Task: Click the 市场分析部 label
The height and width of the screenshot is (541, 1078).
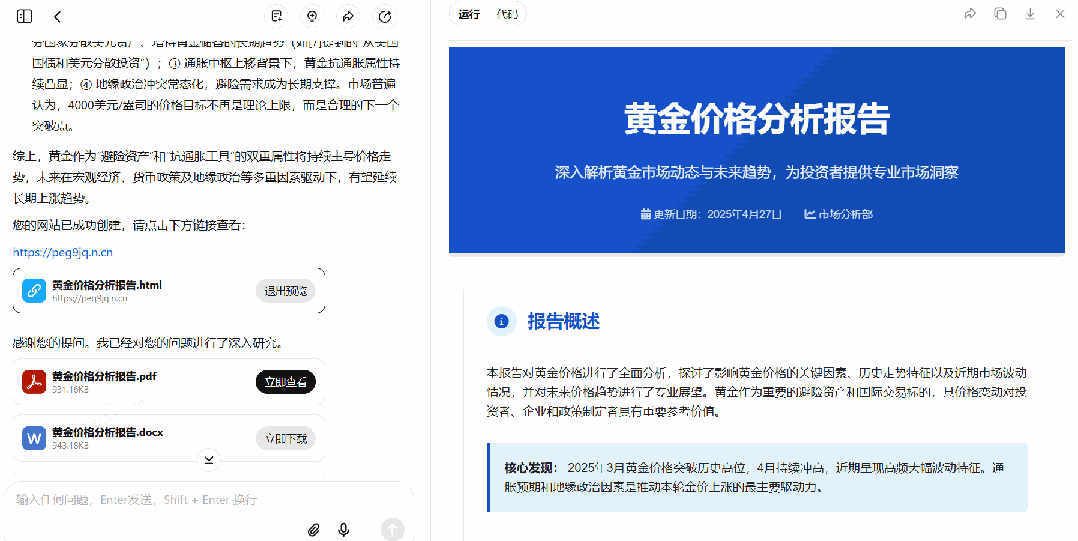Action: [x=846, y=214]
